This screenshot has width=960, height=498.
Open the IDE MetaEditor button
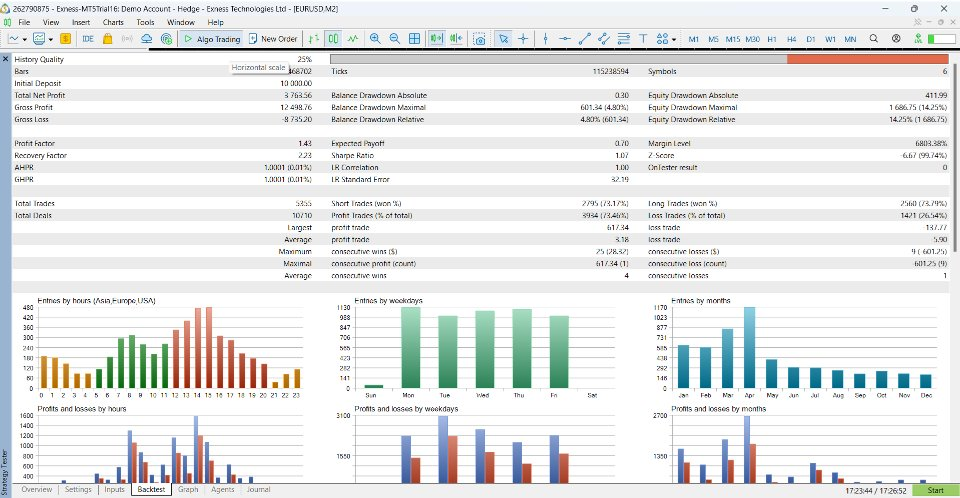88,39
